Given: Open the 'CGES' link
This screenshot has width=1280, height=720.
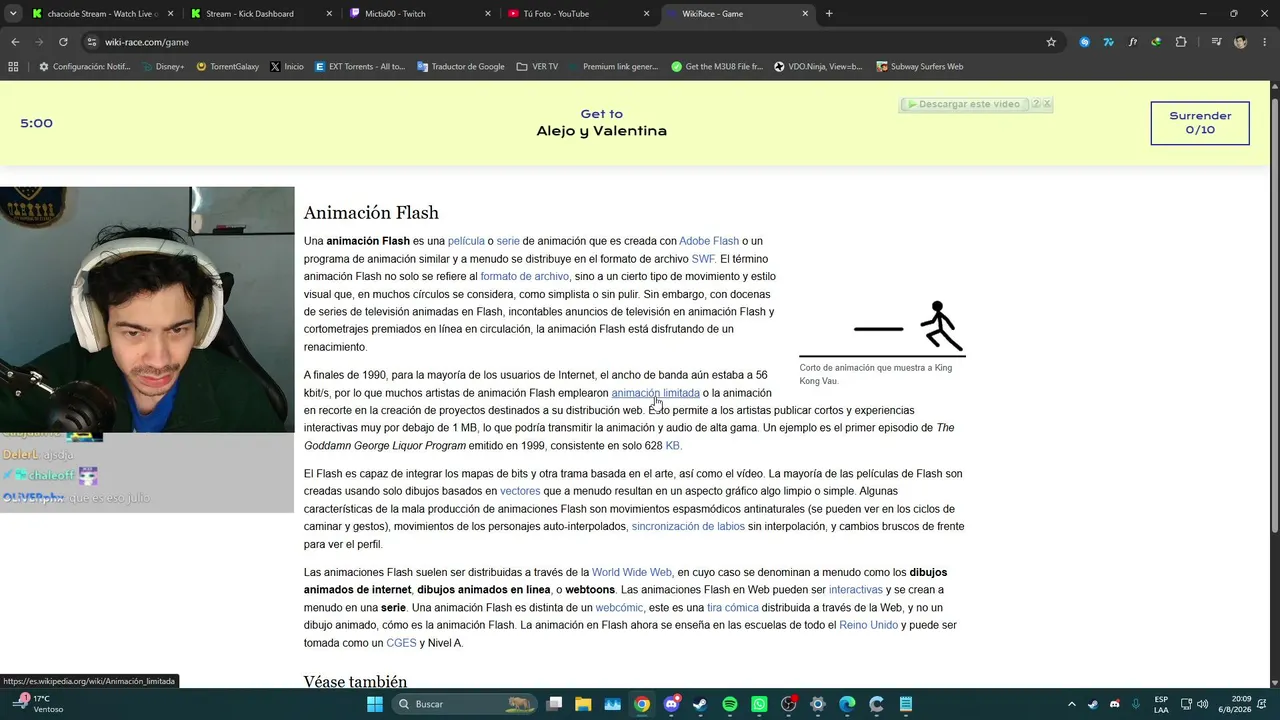Looking at the screenshot, I should (401, 643).
